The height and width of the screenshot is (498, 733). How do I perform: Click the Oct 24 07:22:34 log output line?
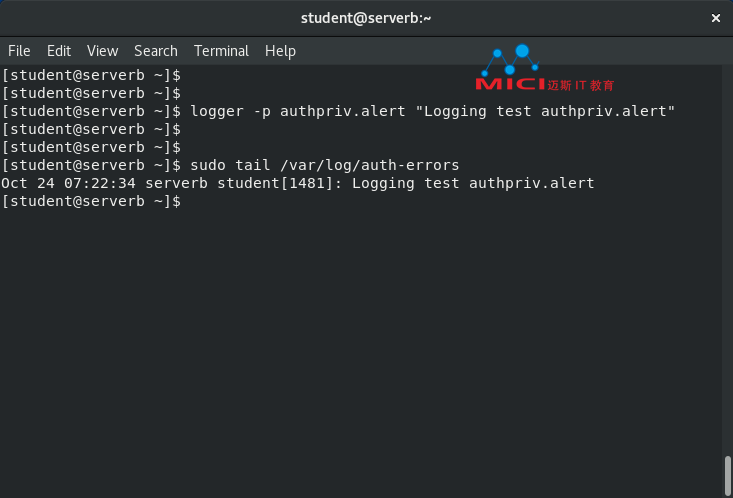point(298,183)
